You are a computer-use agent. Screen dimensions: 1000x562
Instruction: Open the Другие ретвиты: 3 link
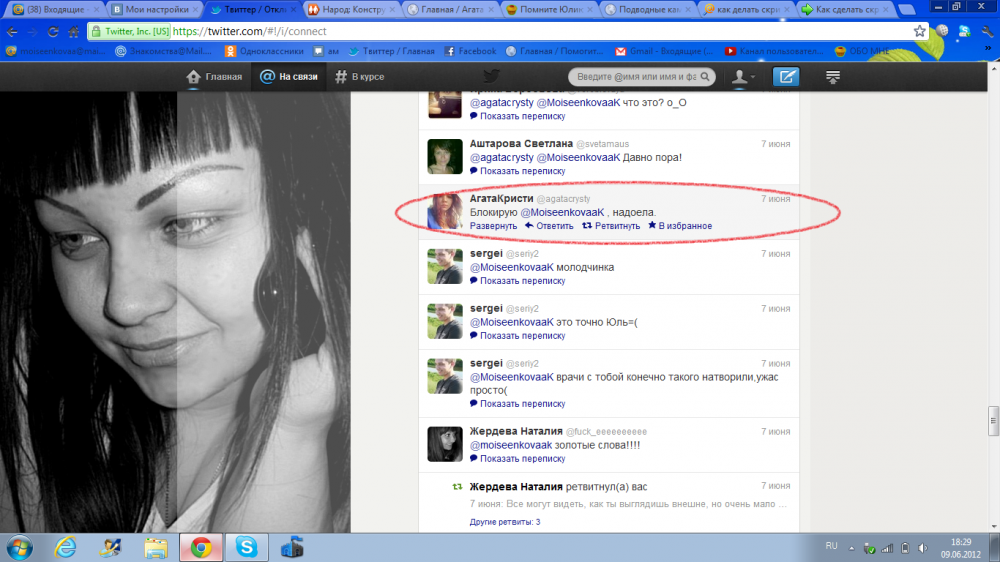pos(505,522)
